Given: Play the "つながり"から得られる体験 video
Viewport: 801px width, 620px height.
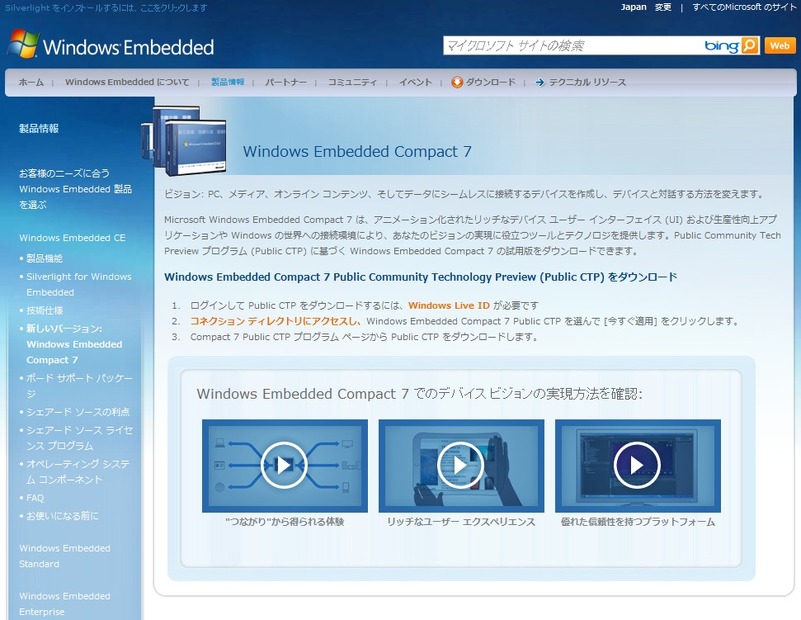Looking at the screenshot, I should tap(284, 465).
